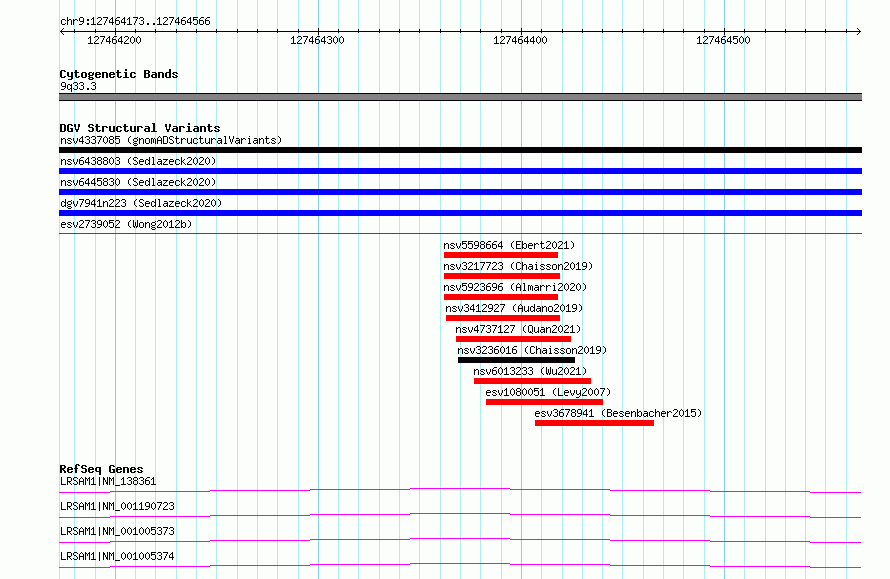Click the nsv5923696 (Almarri2020) red bar
Screen dimensions: 890x579
tap(501, 297)
